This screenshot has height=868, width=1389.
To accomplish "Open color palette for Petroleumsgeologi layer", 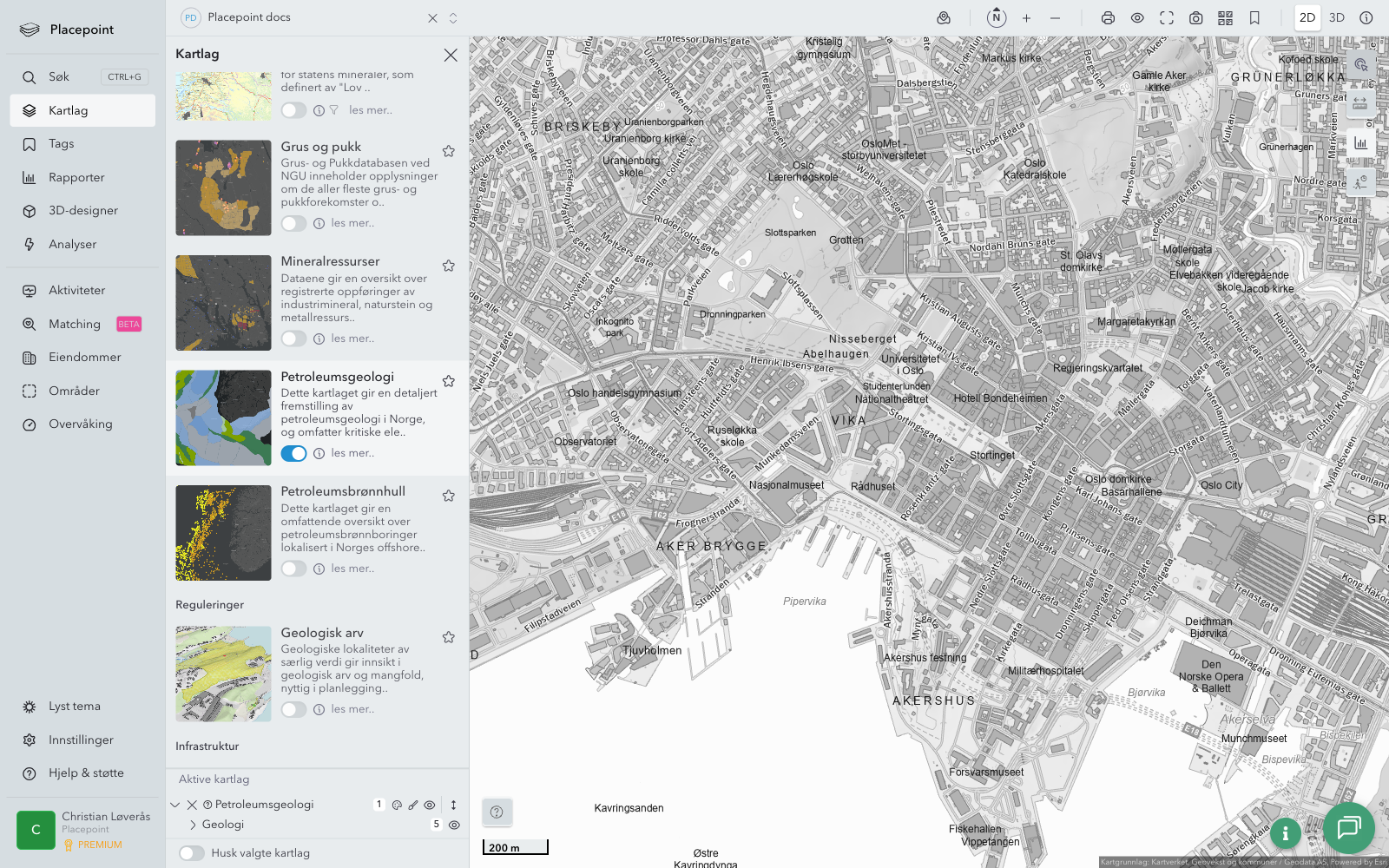I will (x=397, y=805).
